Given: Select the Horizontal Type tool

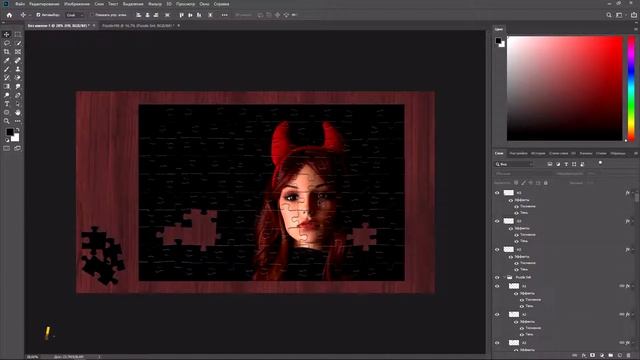Looking at the screenshot, I should 7,104.
